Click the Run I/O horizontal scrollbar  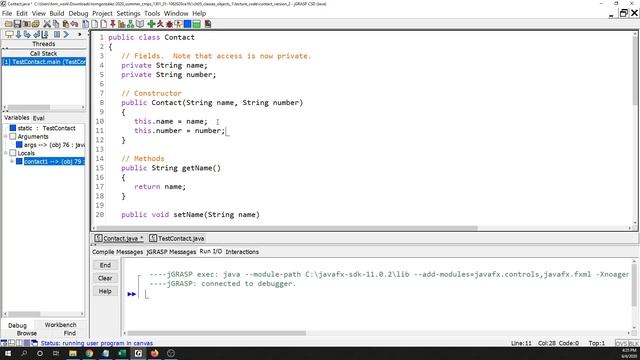tap(216, 333)
